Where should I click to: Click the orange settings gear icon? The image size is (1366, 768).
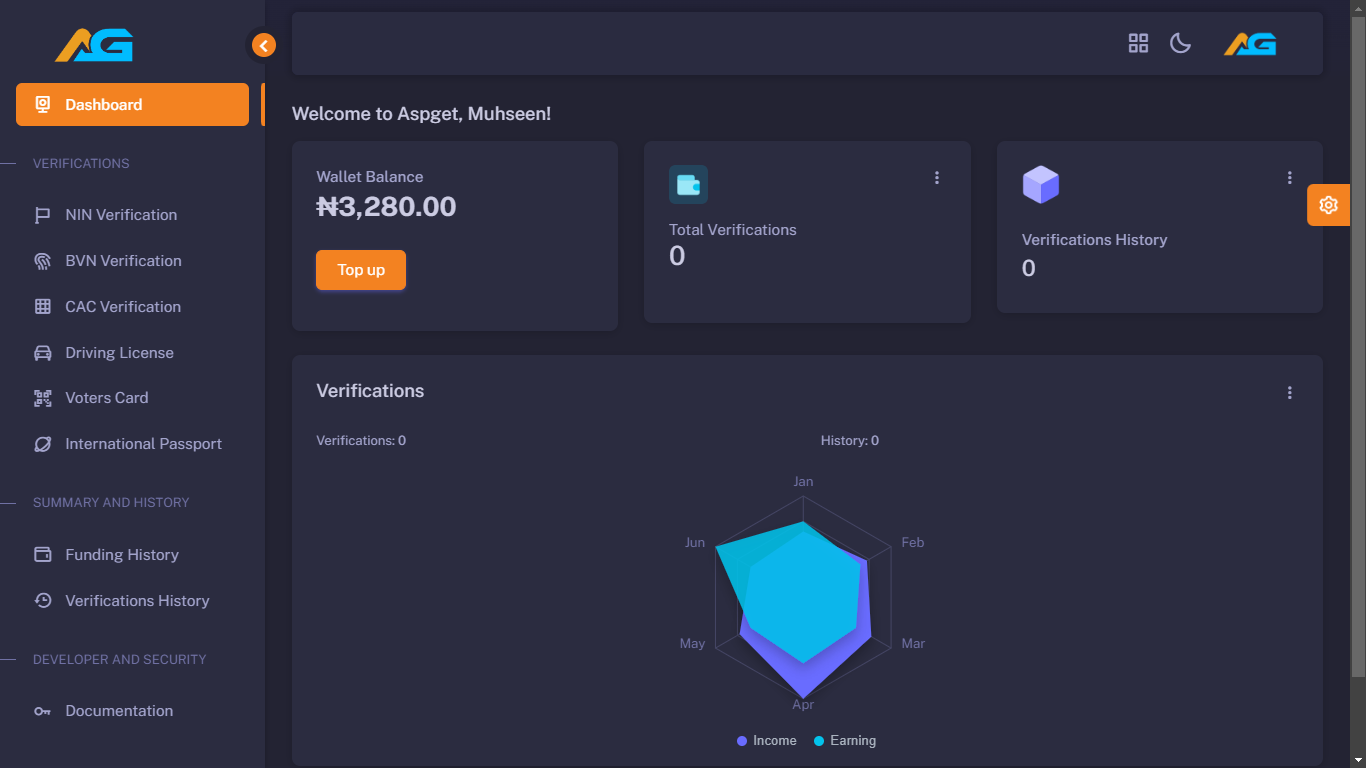tap(1328, 205)
